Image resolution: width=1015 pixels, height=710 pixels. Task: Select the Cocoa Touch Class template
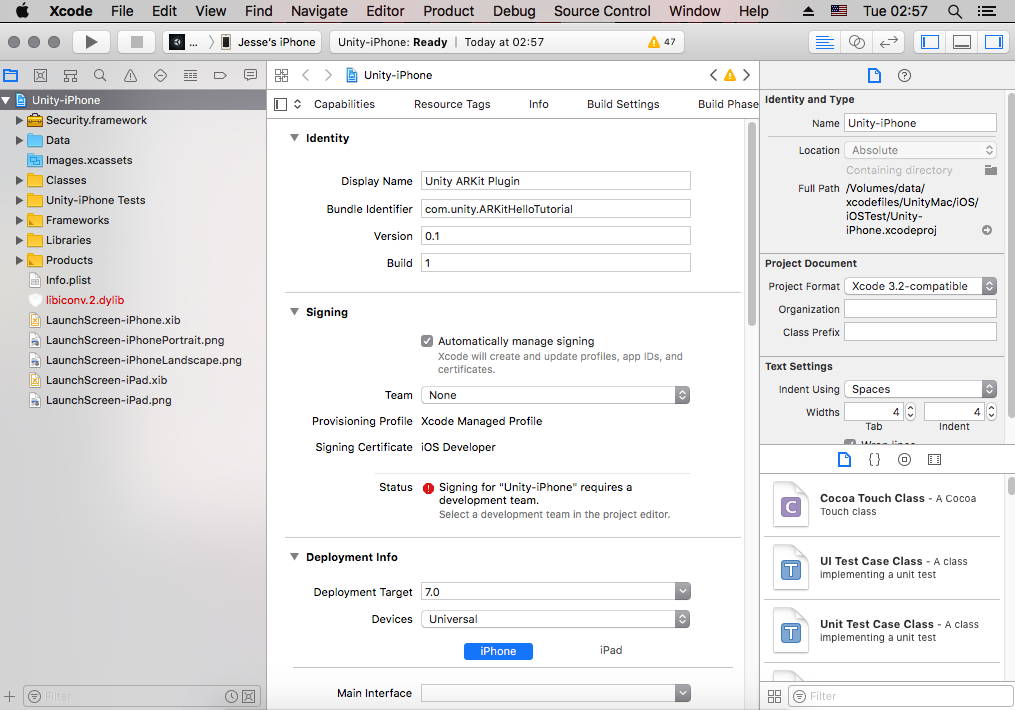tap(882, 505)
